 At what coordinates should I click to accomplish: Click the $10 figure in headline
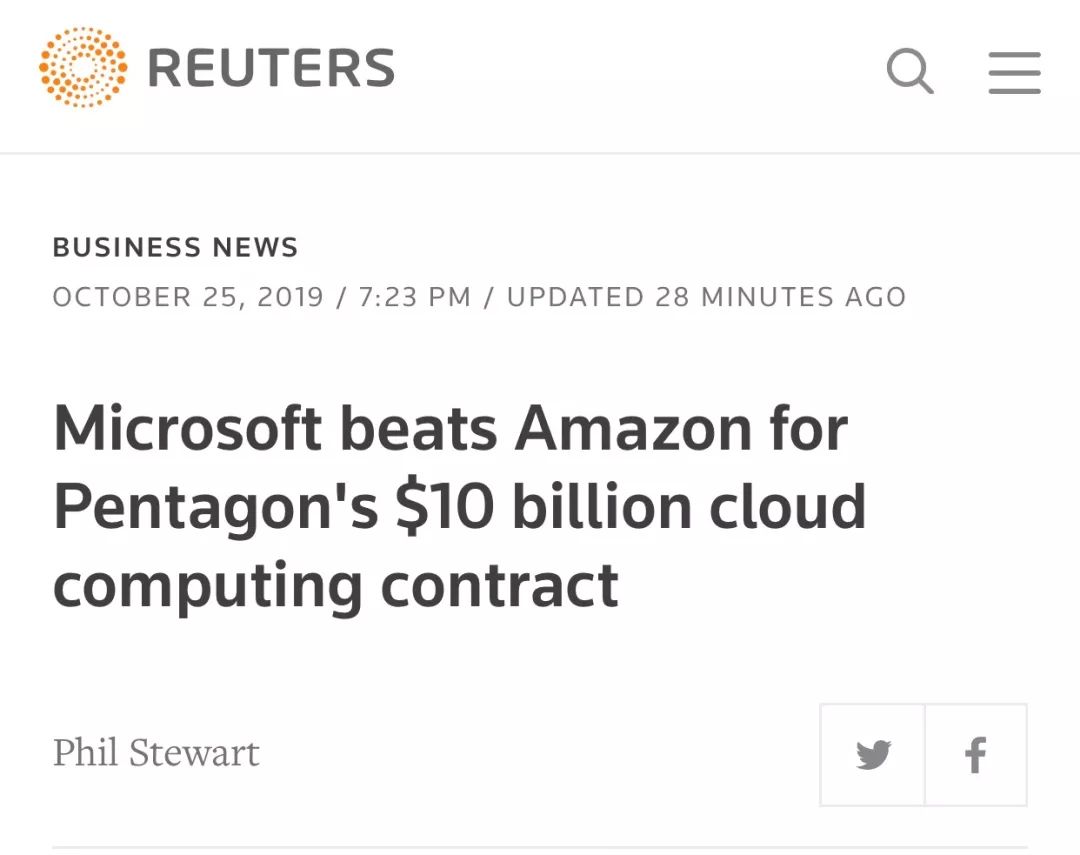pyautogui.click(x=445, y=507)
